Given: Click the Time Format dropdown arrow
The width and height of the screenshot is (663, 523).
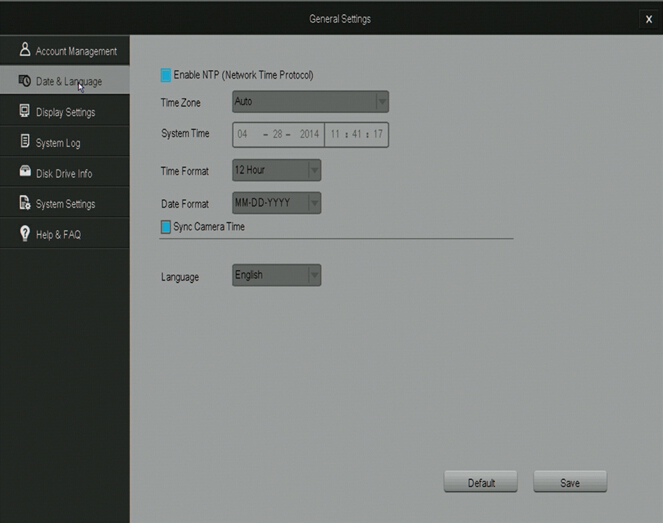Looking at the screenshot, I should (314, 170).
